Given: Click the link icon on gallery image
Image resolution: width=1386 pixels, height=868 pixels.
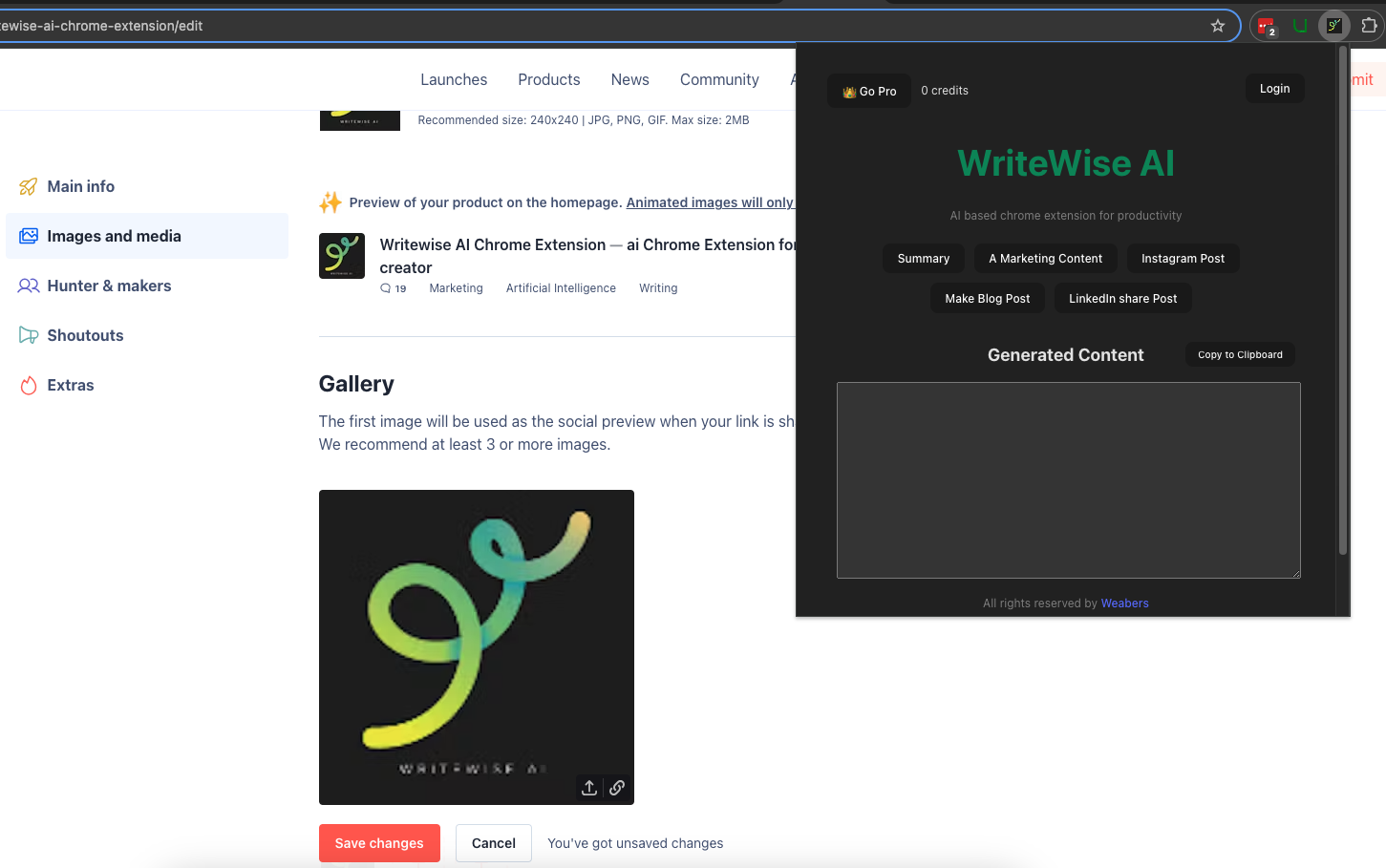Looking at the screenshot, I should tap(617, 787).
